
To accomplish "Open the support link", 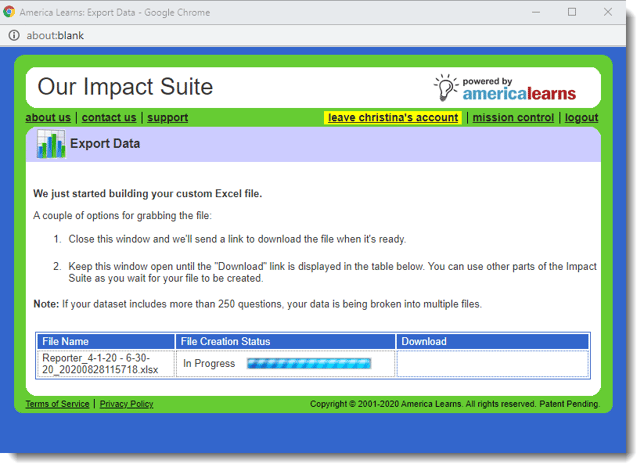I will [167, 117].
